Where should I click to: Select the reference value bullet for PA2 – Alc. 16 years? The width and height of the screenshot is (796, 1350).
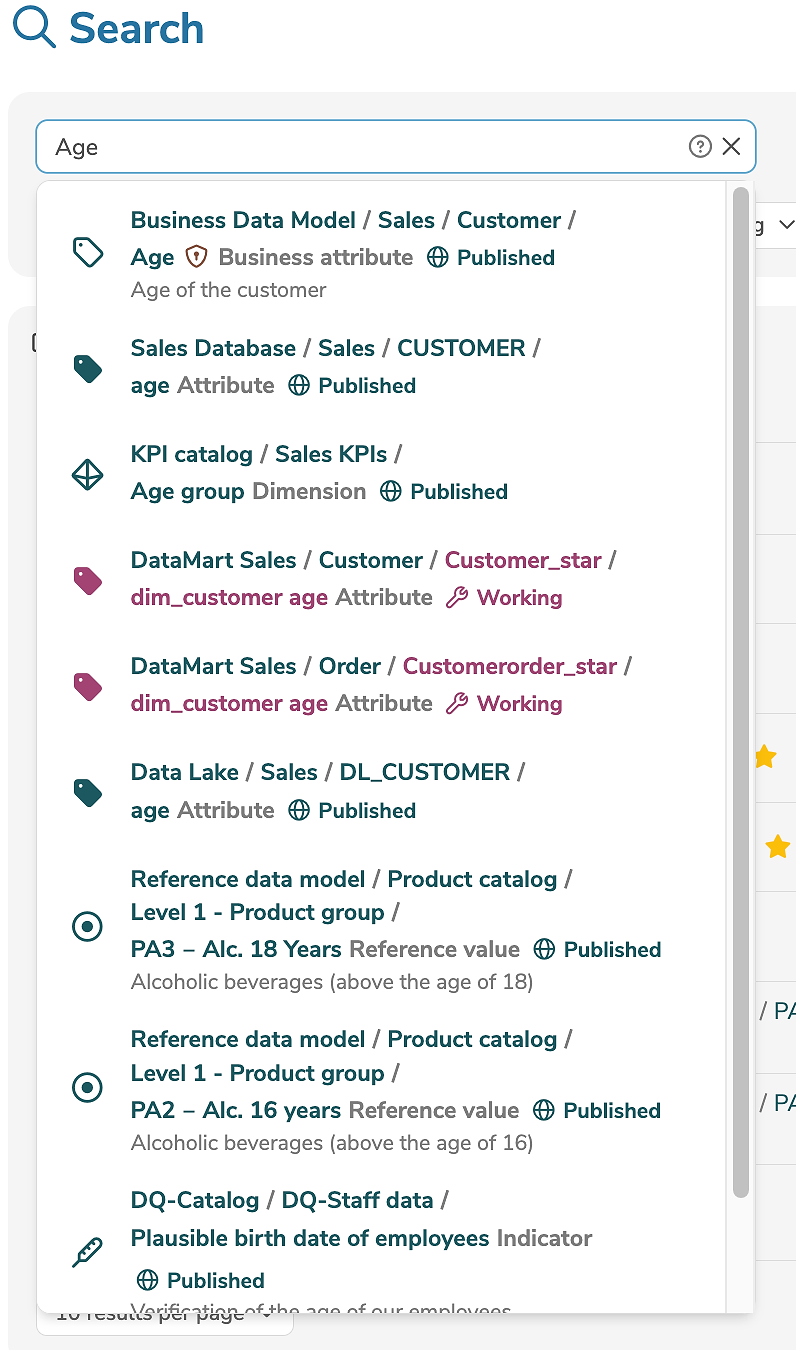click(x=88, y=1087)
